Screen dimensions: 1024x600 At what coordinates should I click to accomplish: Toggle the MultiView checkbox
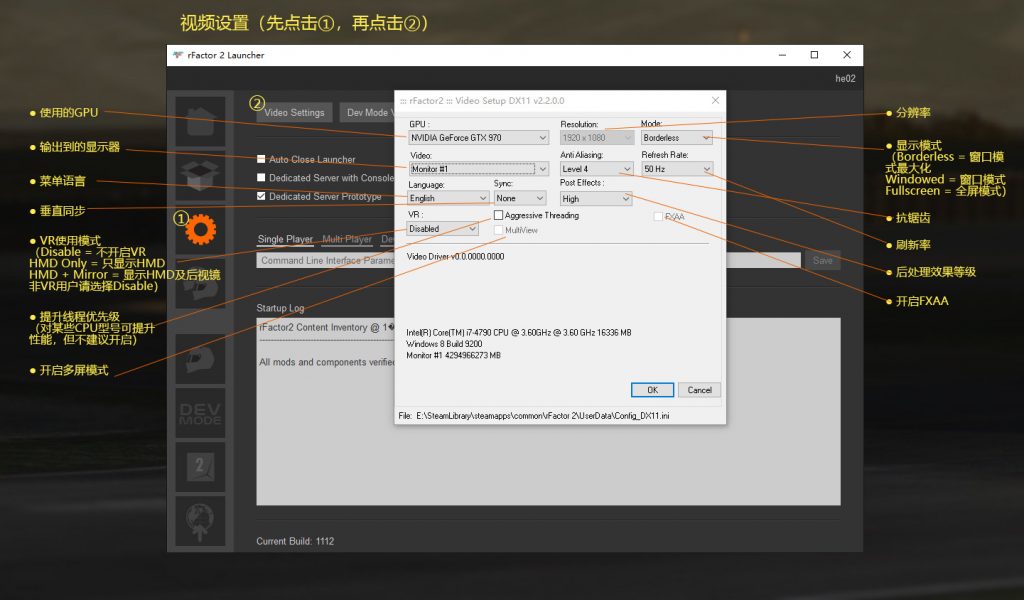tap(498, 230)
